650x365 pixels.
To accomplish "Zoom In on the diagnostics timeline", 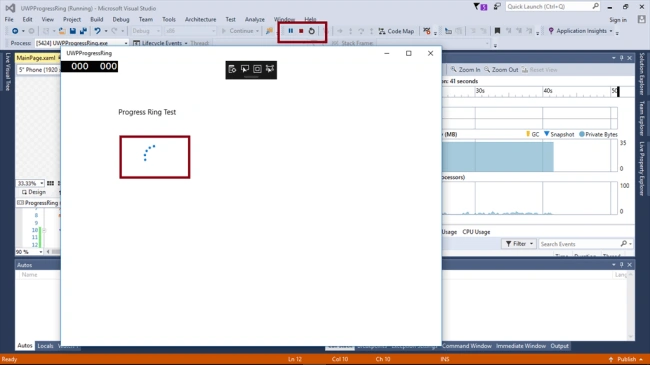I will (465, 70).
